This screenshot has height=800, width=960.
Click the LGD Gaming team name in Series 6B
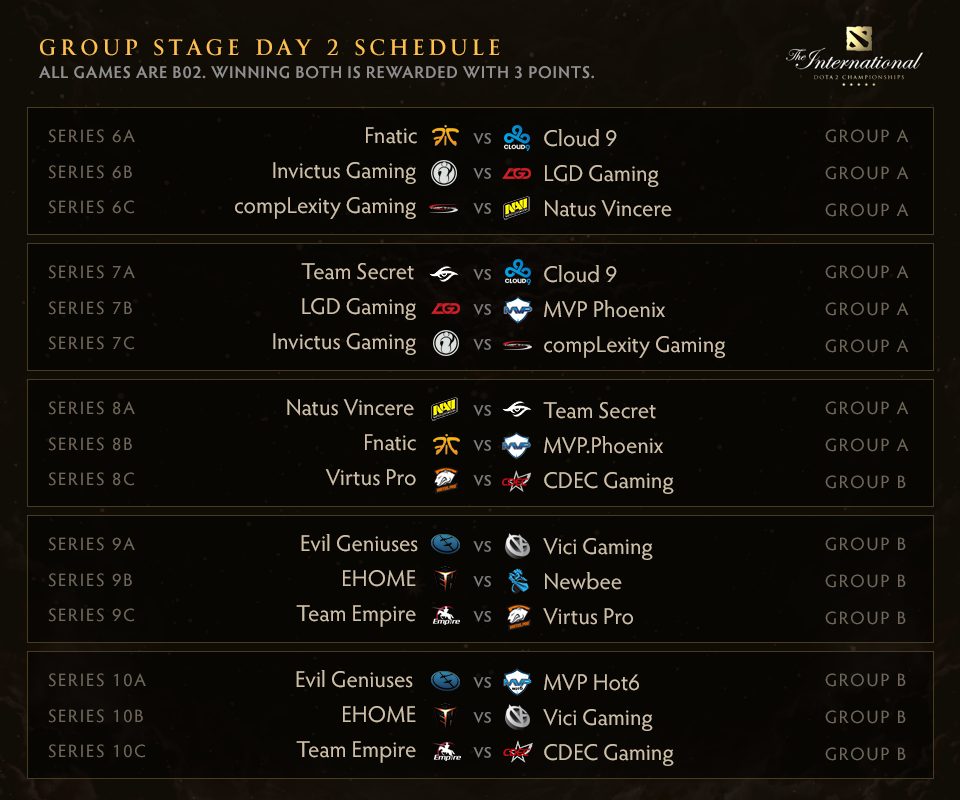(x=600, y=174)
